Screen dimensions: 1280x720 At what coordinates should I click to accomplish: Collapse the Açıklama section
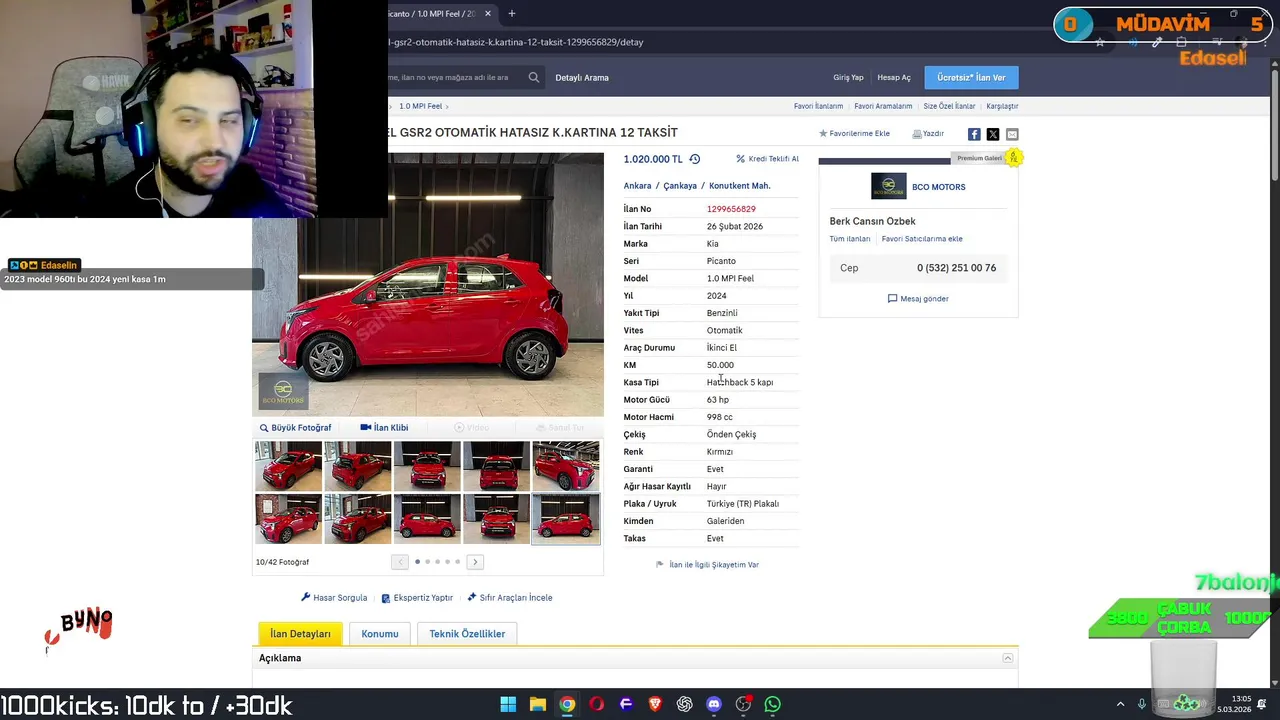point(1008,658)
